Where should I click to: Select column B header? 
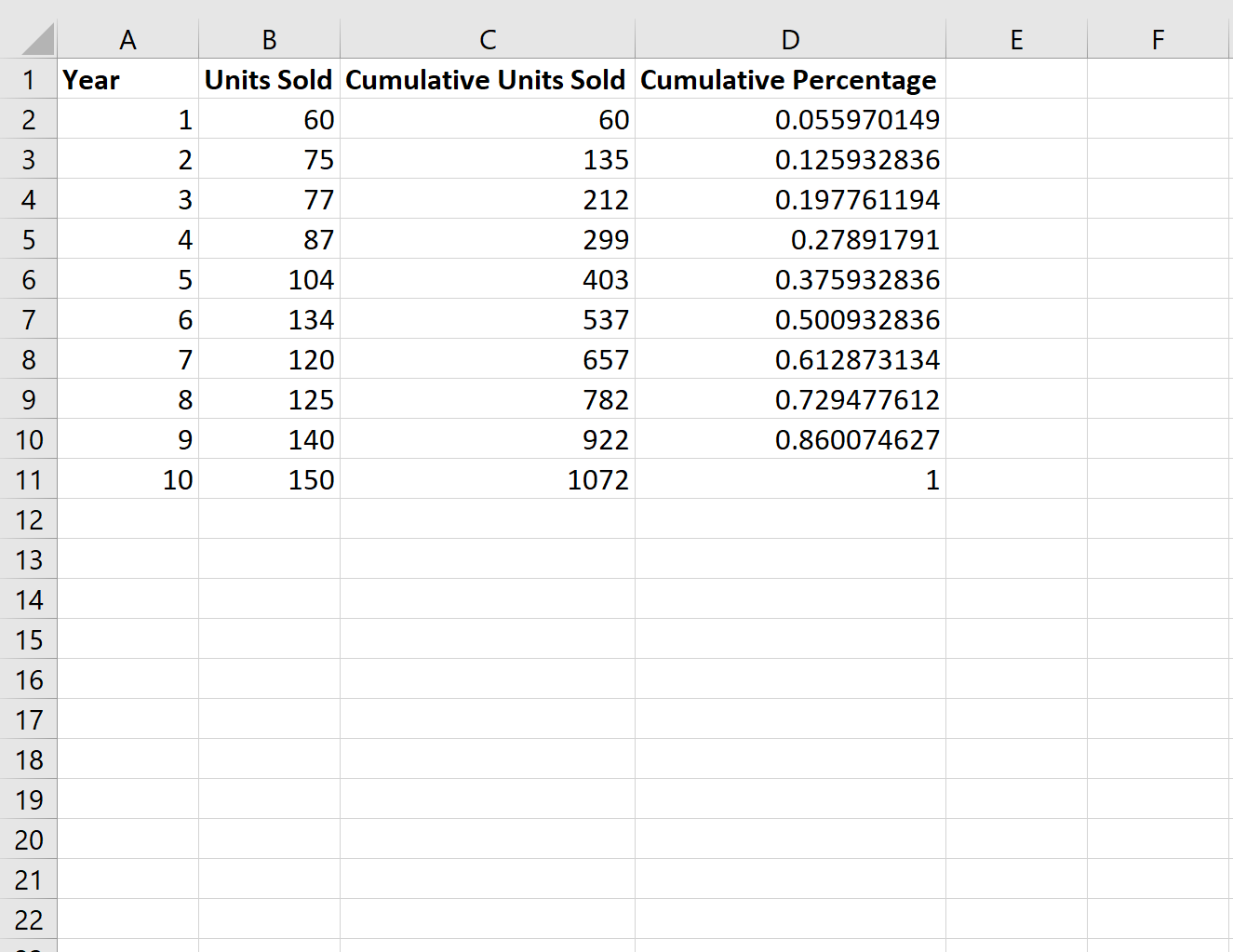click(269, 39)
